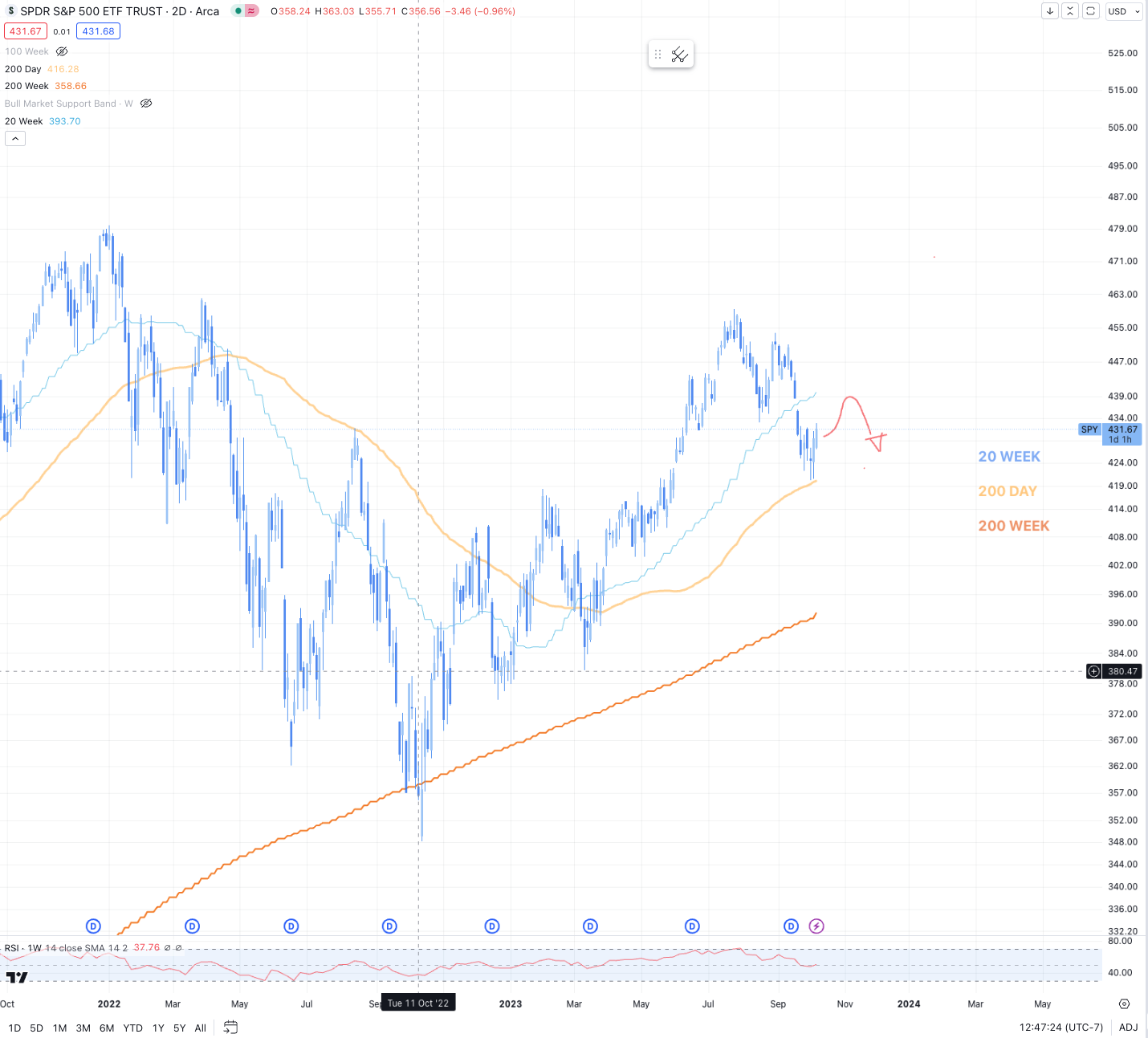Open the USD currency dropdown
Viewport: 1148px width, 1038px height.
click(1124, 11)
